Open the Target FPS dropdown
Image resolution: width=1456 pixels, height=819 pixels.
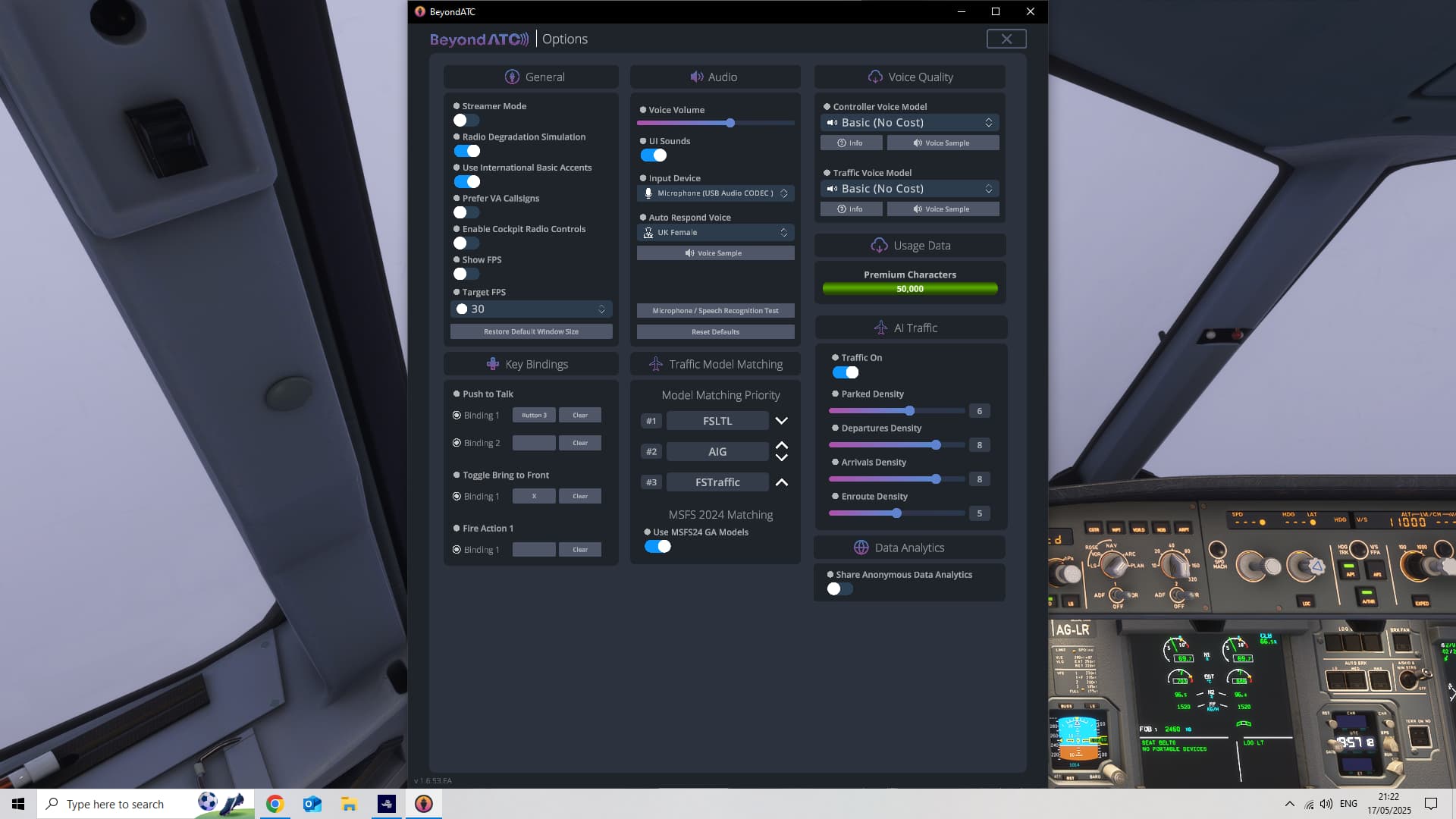[x=531, y=309]
